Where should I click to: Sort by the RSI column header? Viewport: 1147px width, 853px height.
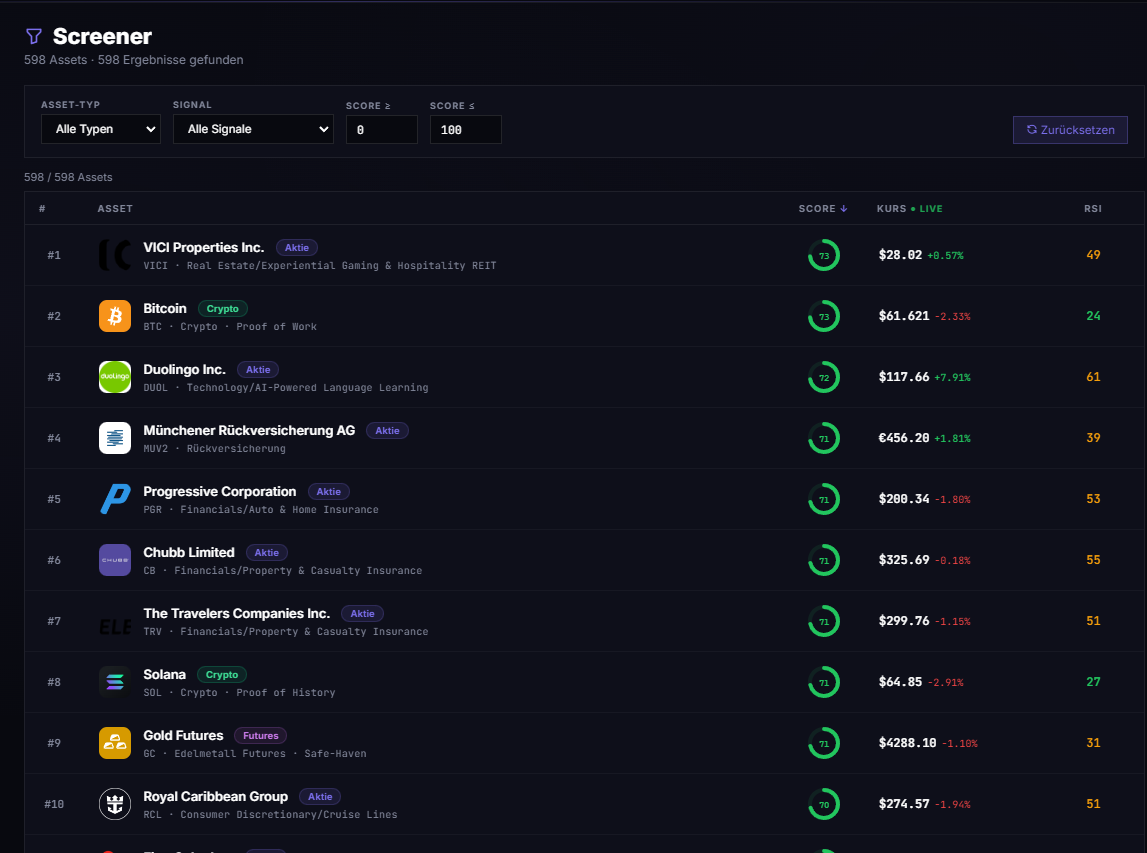click(x=1093, y=208)
